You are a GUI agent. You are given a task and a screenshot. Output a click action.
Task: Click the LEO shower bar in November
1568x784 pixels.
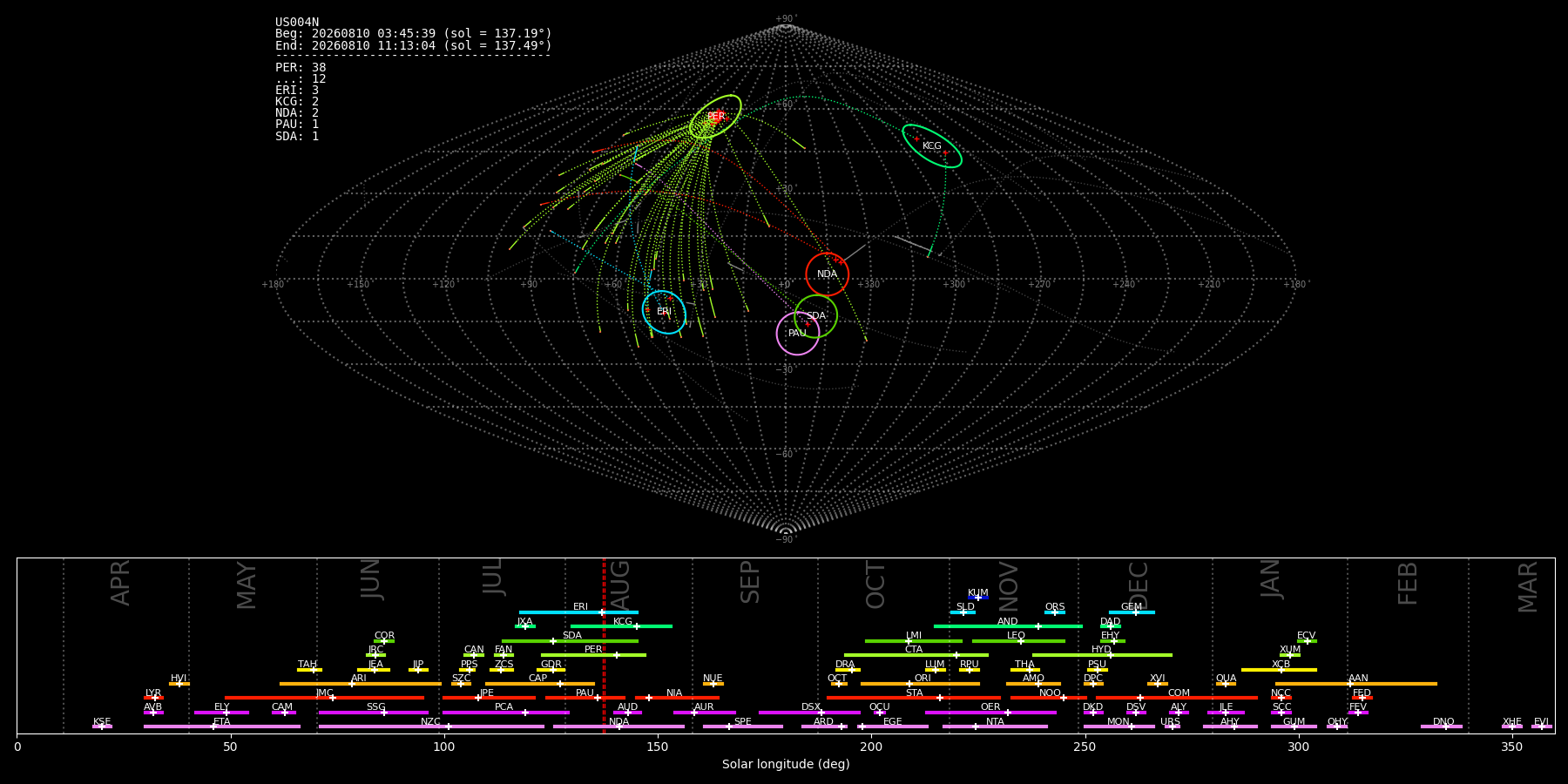point(1018,641)
